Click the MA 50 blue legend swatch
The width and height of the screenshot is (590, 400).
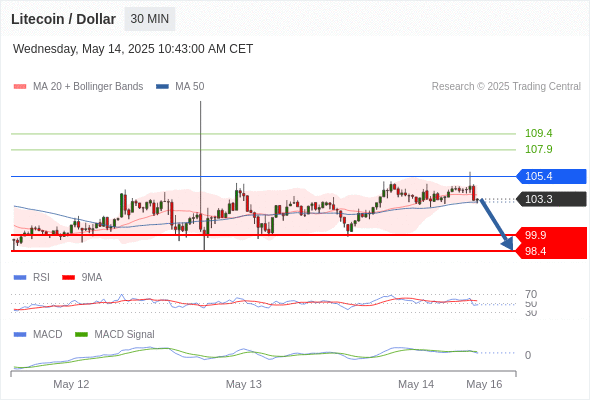click(162, 87)
